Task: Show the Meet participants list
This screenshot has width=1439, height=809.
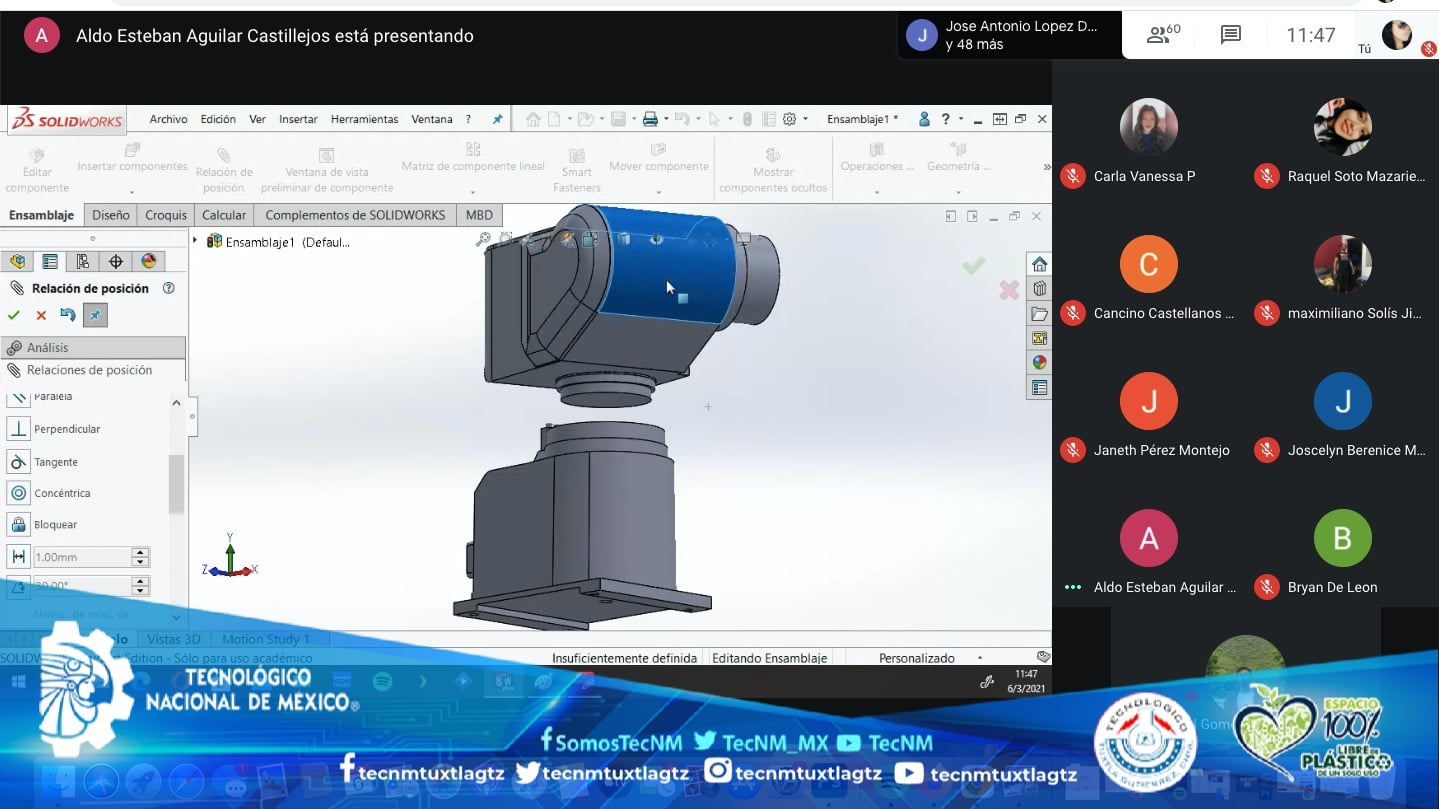Action: pos(1163,35)
